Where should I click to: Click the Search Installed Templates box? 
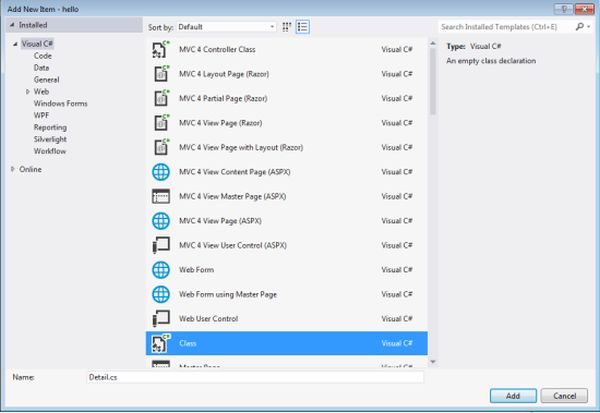point(506,27)
